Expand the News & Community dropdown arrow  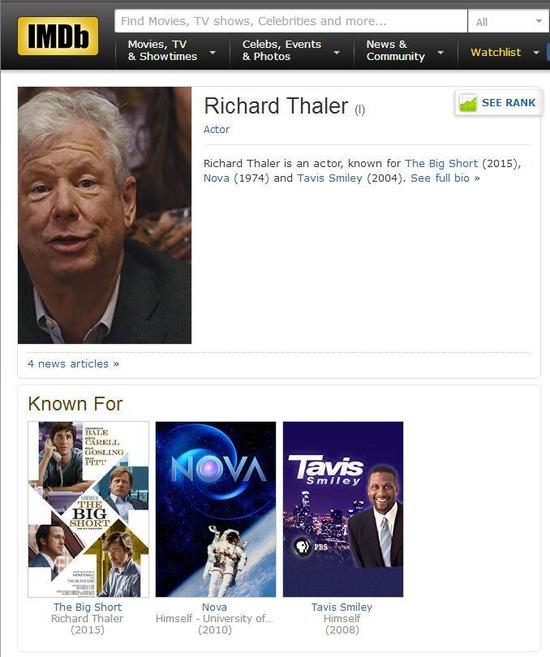pyautogui.click(x=440, y=52)
